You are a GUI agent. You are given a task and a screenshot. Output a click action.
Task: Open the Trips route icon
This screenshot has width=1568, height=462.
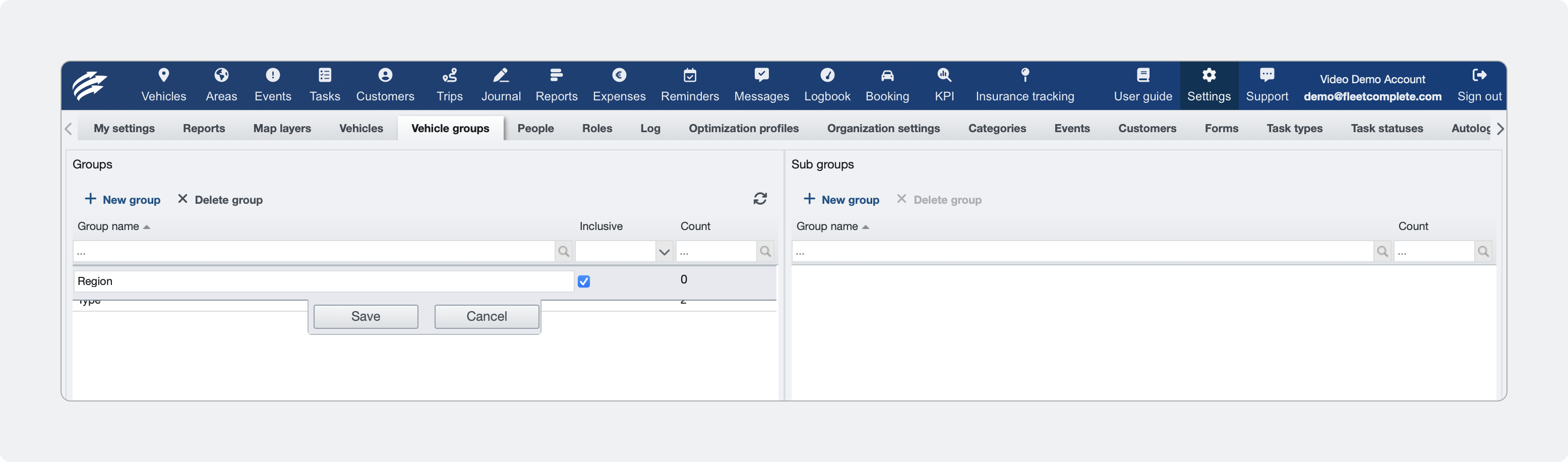pos(449,75)
